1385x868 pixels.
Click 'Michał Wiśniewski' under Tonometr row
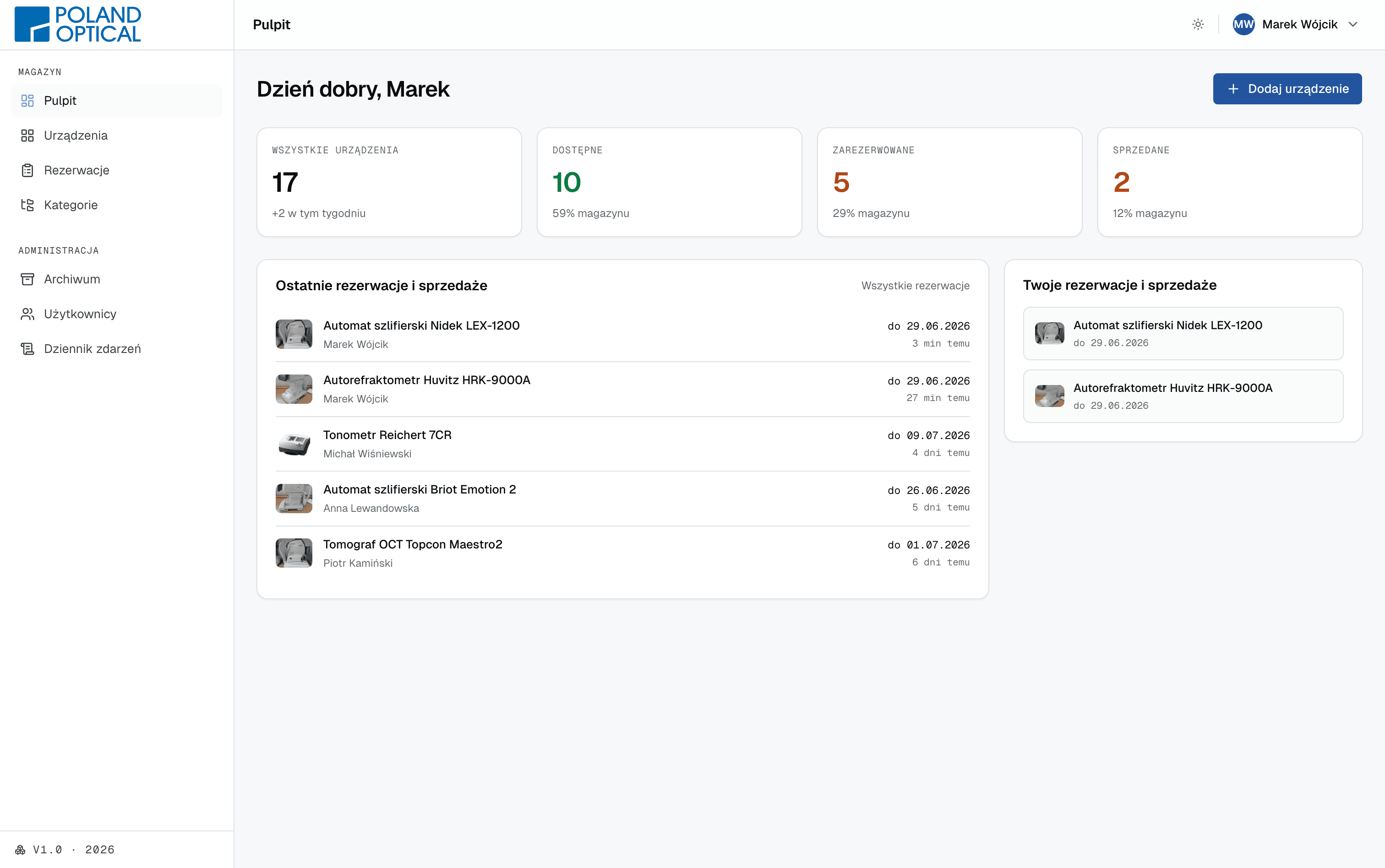pyautogui.click(x=367, y=454)
